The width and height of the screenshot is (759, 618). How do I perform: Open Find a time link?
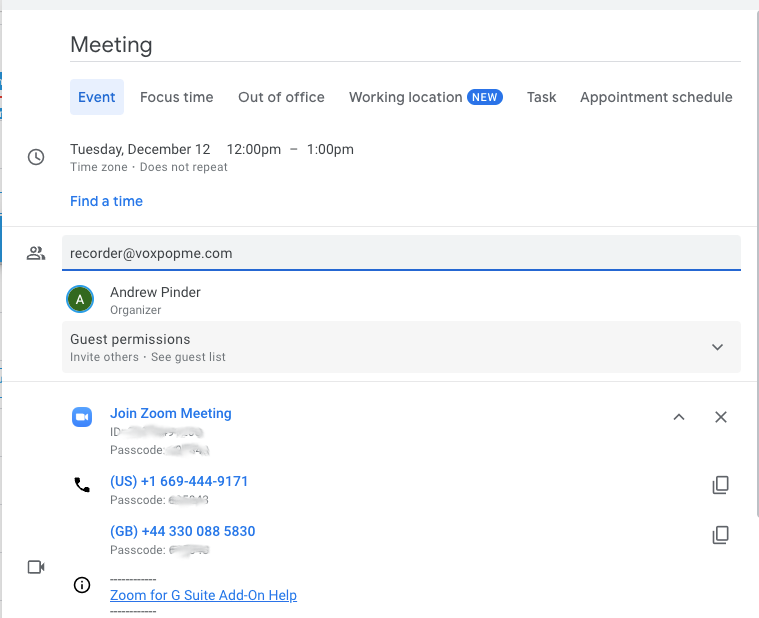click(106, 201)
